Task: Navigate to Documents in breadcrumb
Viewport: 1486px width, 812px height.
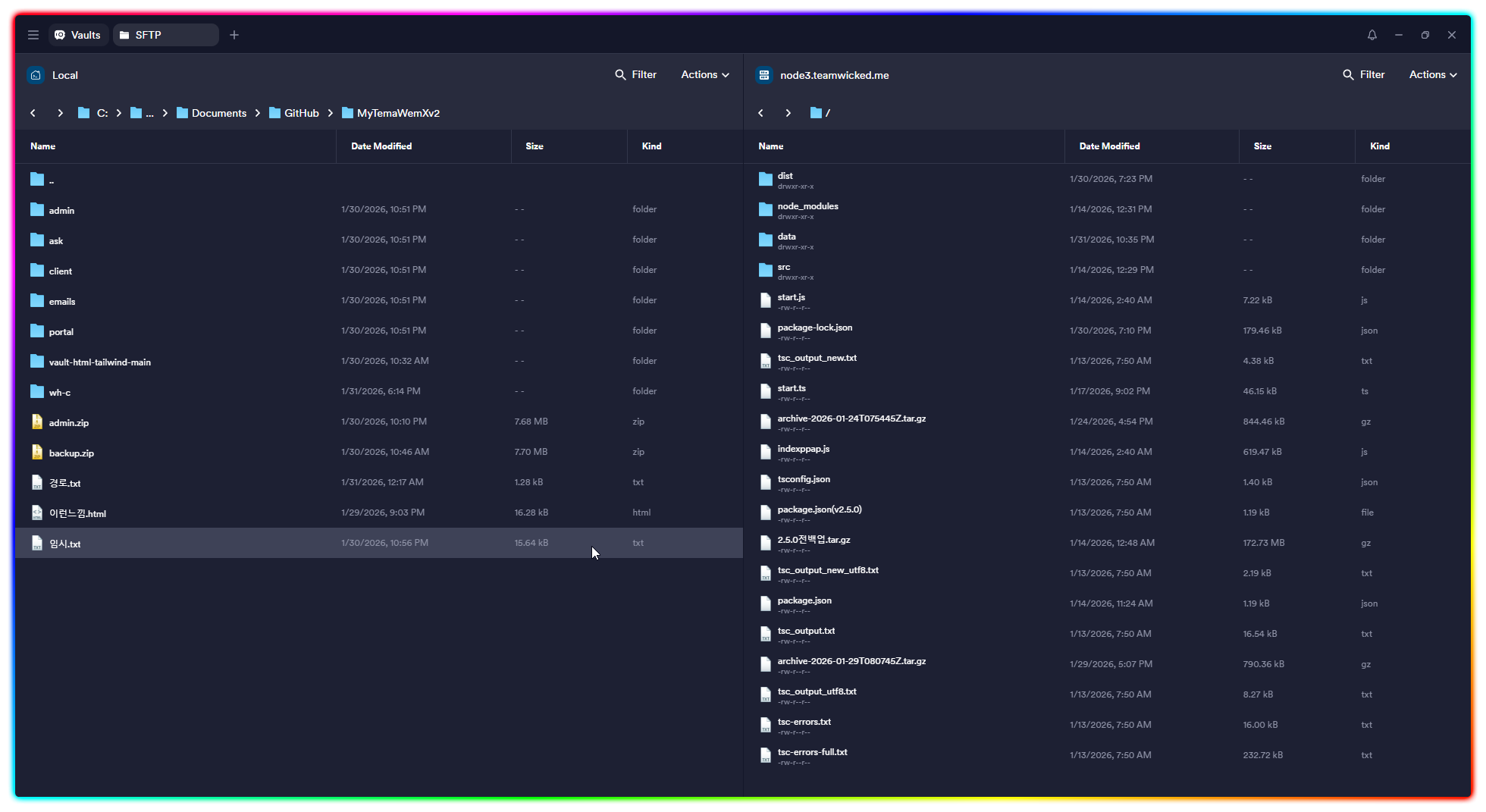Action: point(218,113)
